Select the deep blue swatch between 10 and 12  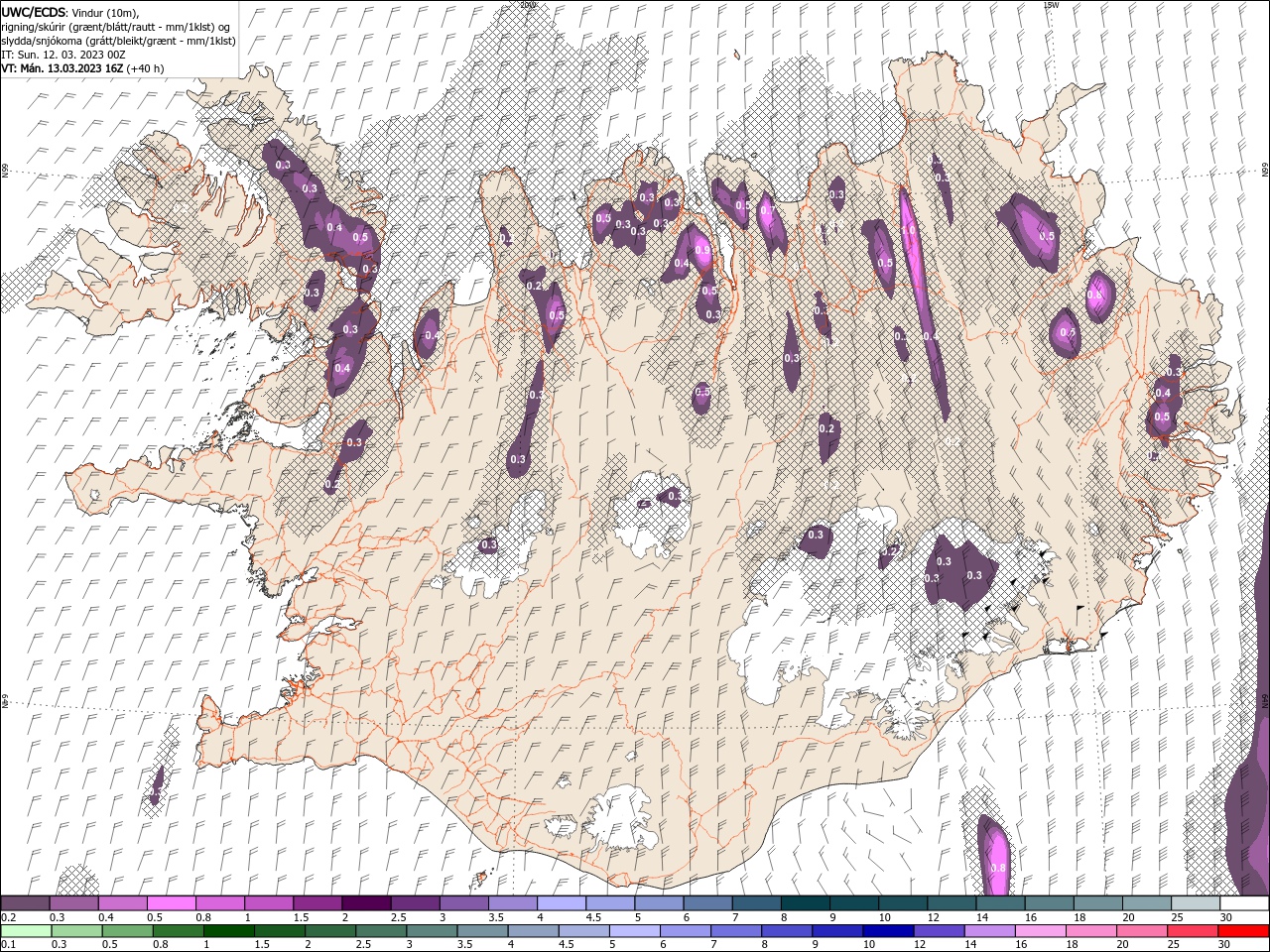click(888, 931)
